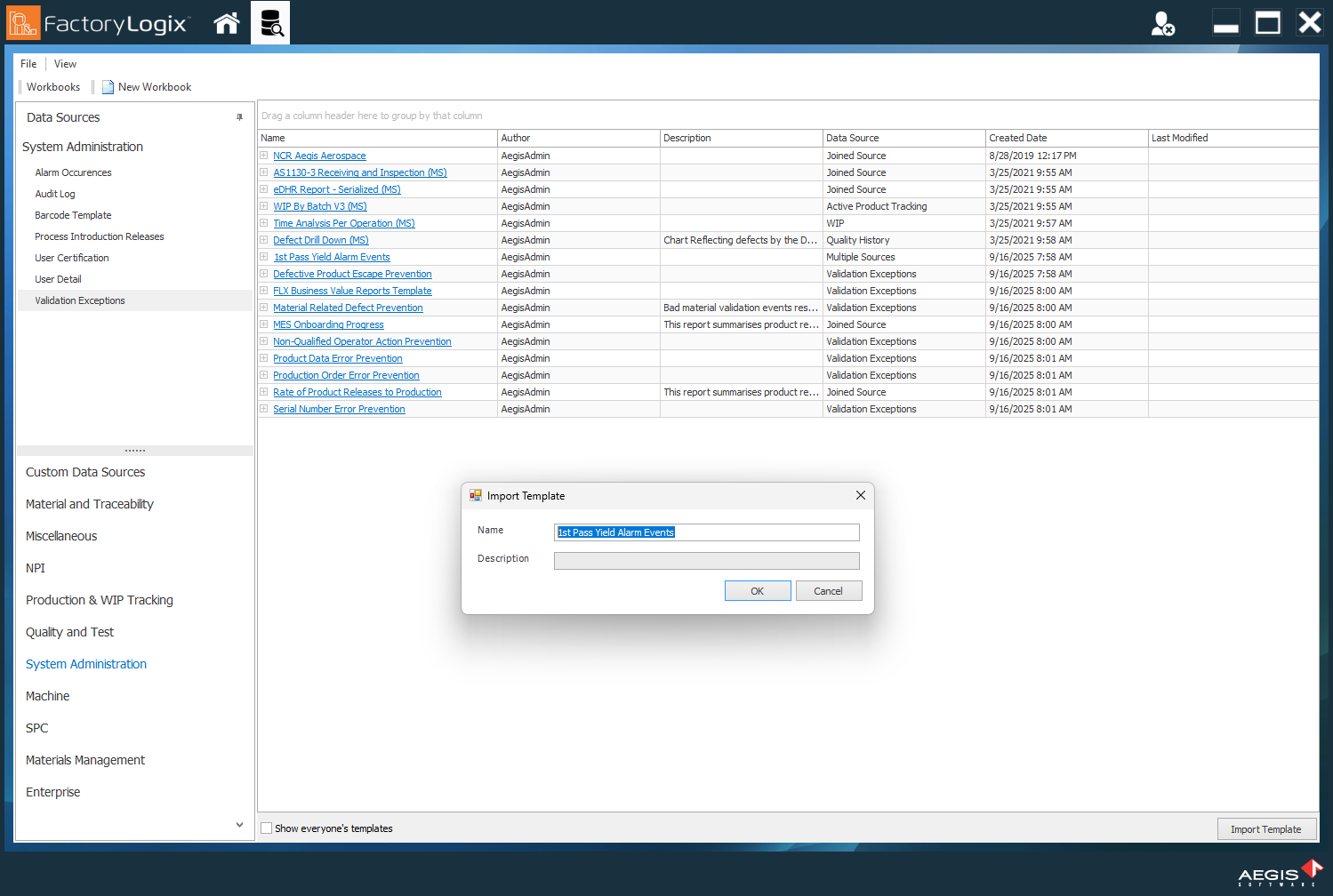
Task: Open the Defect Drill Down (MS) report link
Action: point(320,239)
